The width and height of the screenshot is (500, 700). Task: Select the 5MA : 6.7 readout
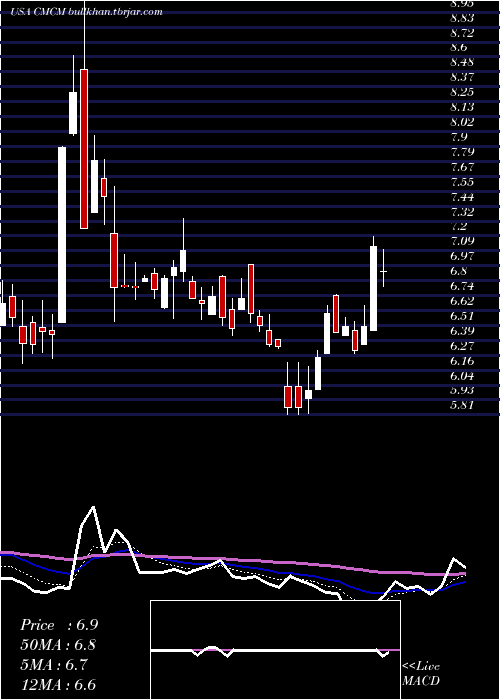click(x=54, y=665)
